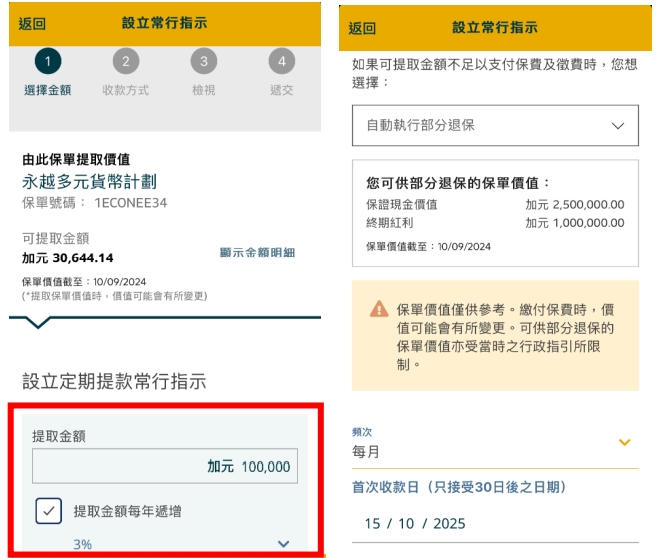
Task: Select the 永越多元貨幣計劃 policy name
Action: (89, 182)
